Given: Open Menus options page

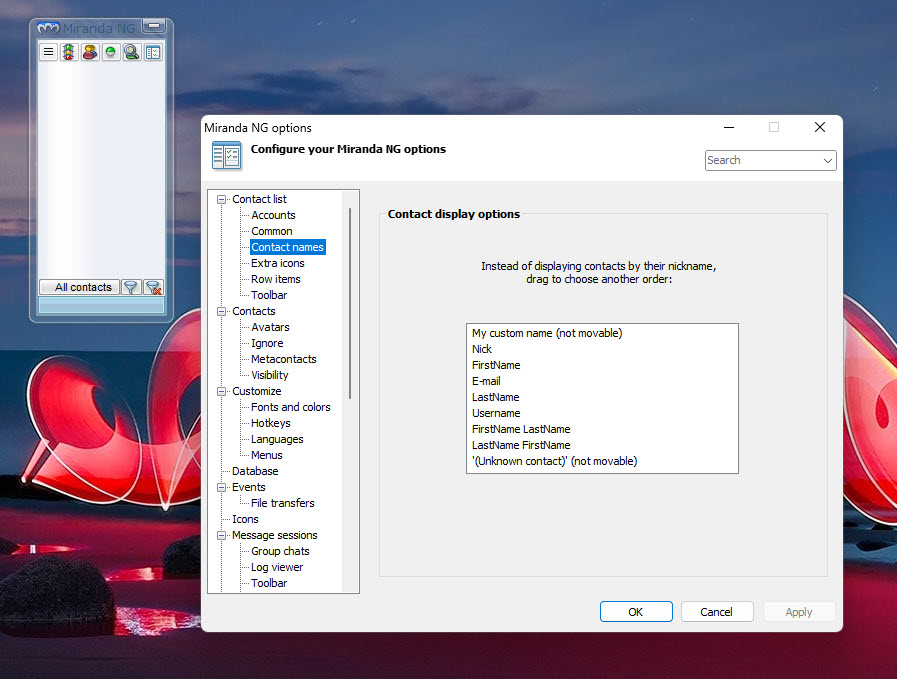Looking at the screenshot, I should point(267,455).
